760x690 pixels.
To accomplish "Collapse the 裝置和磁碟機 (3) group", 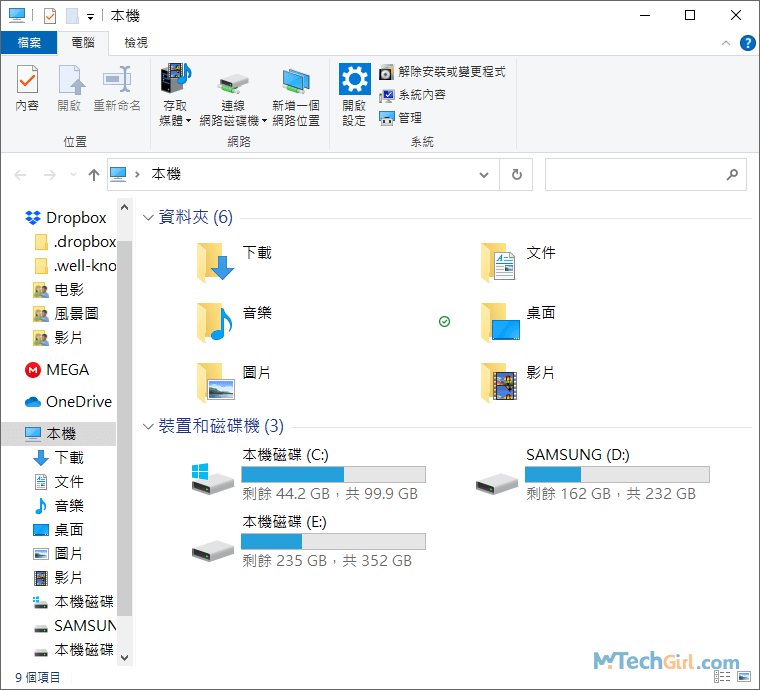I will click(x=149, y=426).
